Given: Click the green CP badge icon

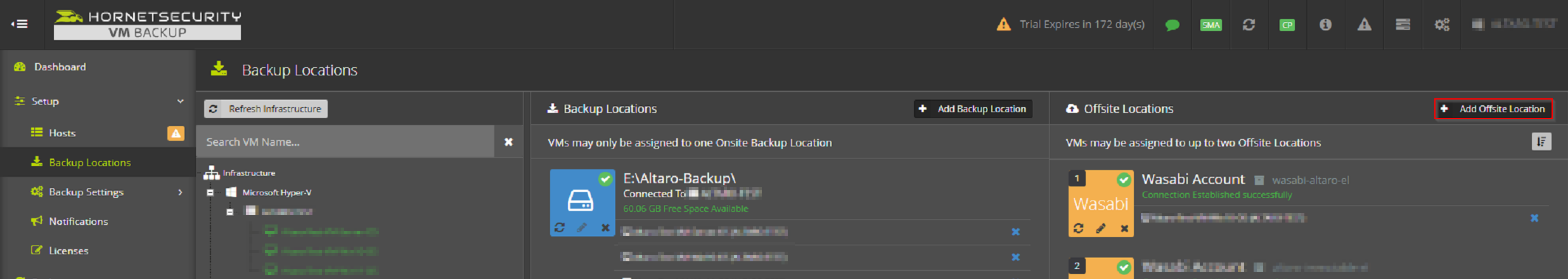Looking at the screenshot, I should [x=1287, y=25].
